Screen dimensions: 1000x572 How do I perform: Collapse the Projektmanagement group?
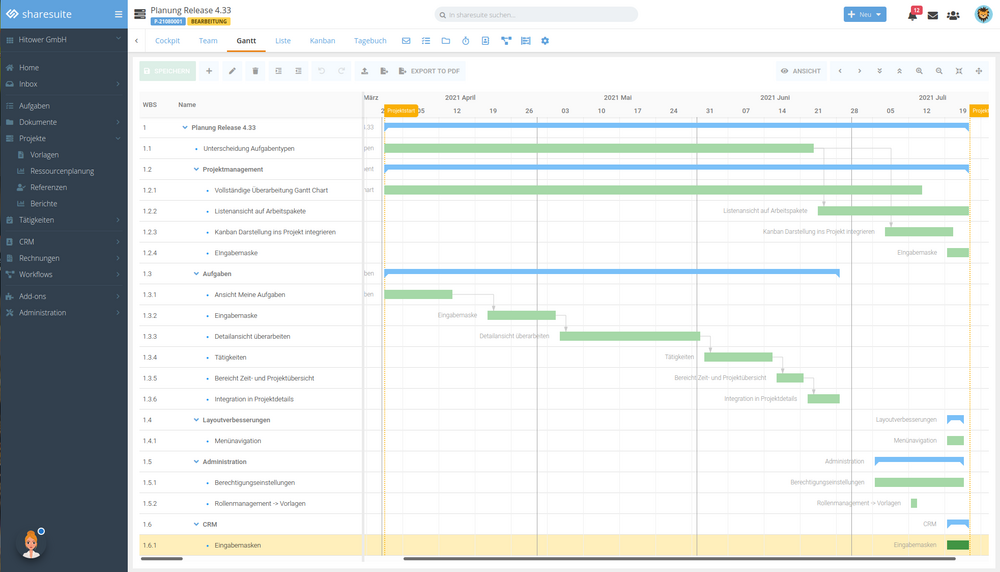(x=196, y=170)
